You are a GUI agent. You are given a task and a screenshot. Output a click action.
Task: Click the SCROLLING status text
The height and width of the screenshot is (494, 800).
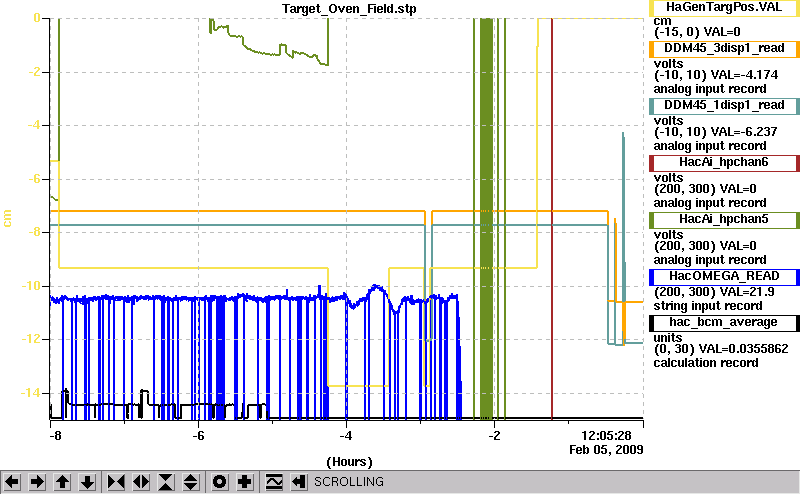348,482
